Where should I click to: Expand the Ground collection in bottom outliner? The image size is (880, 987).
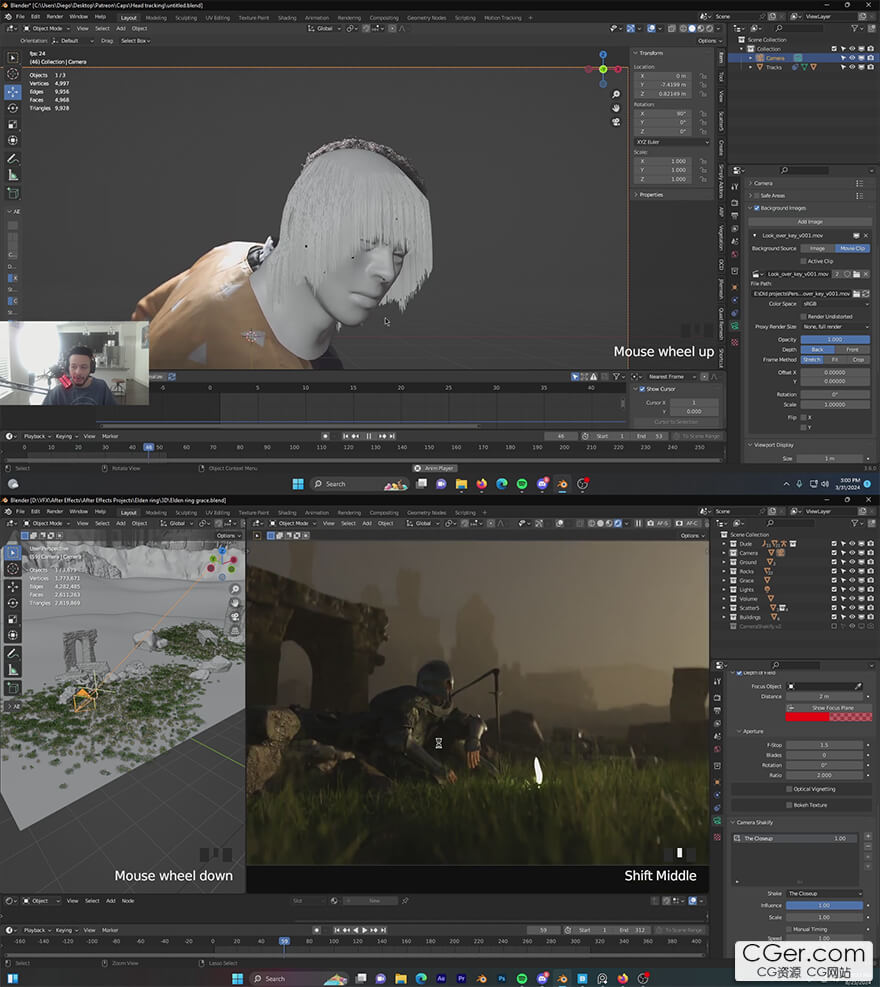tap(724, 561)
